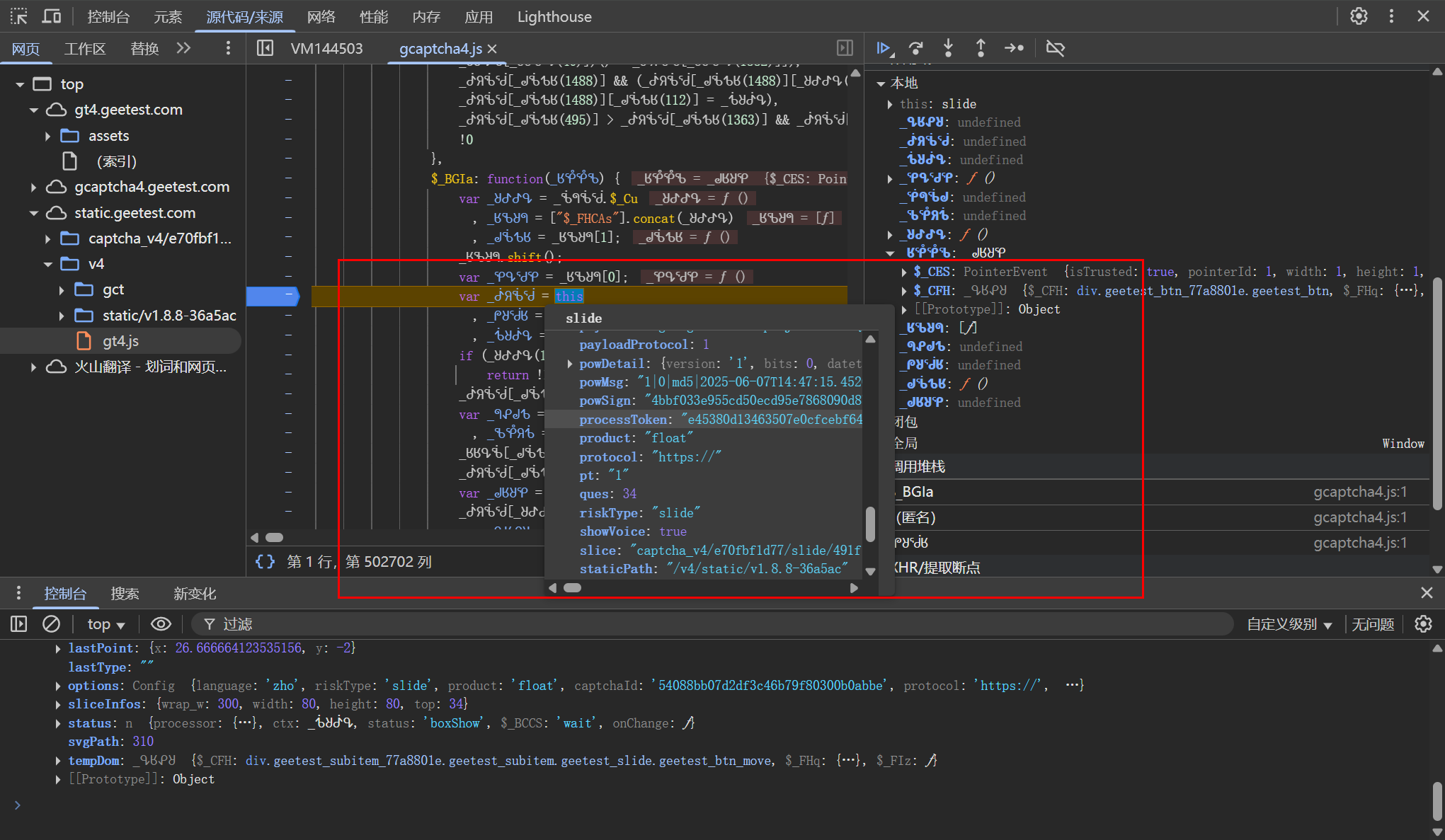Click the slide tooltip vertical scrollbar thumb
The image size is (1445, 840).
870,524
